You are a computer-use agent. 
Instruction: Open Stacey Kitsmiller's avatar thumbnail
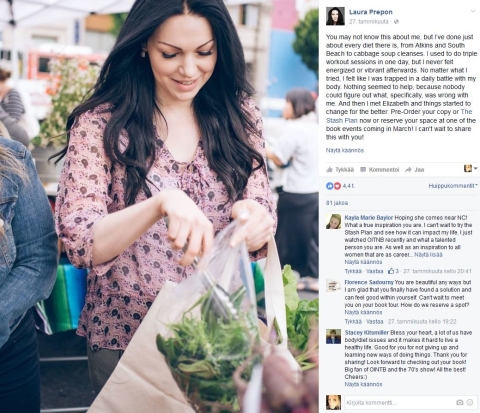[333, 336]
